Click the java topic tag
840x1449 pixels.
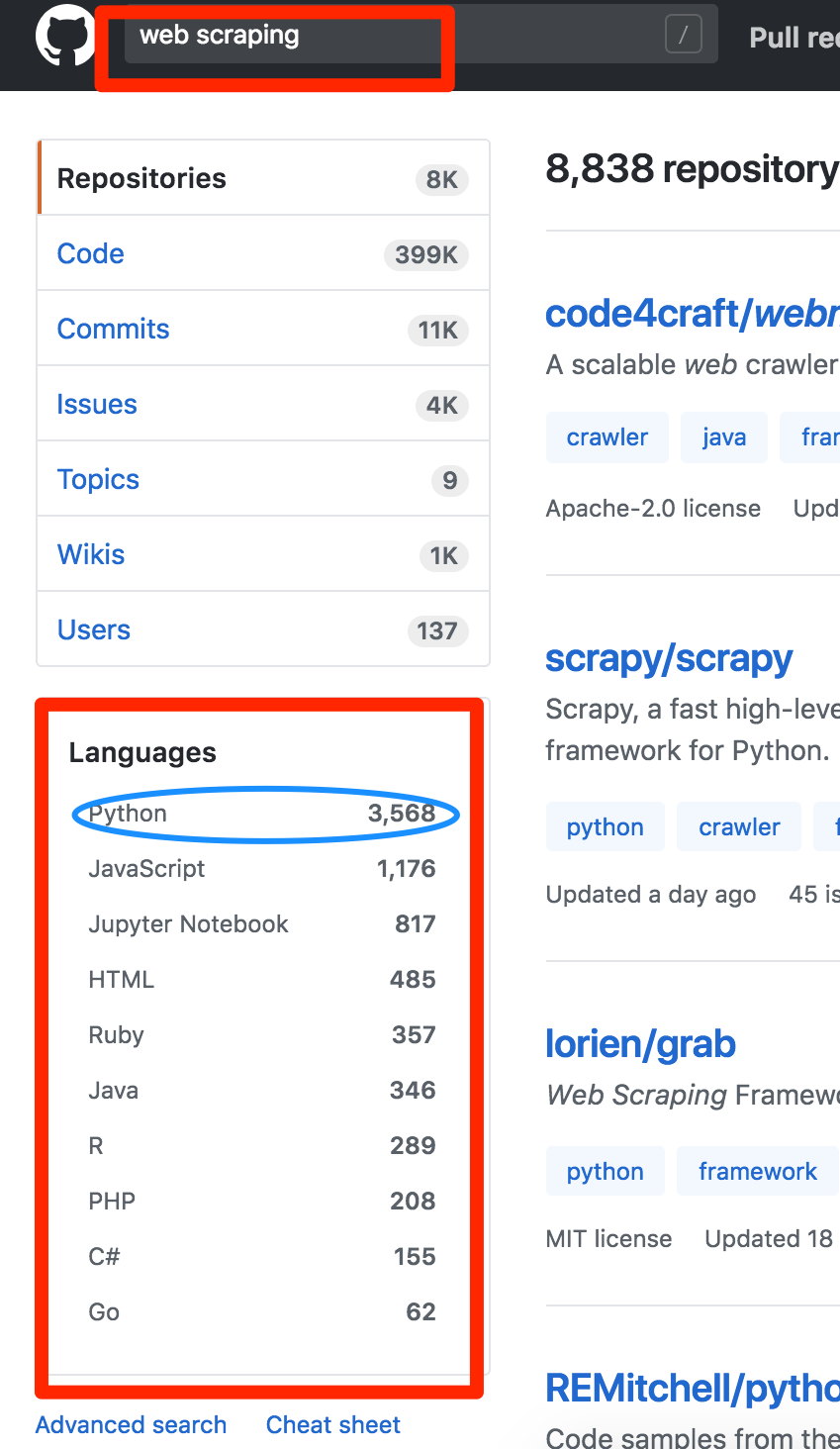tap(723, 437)
